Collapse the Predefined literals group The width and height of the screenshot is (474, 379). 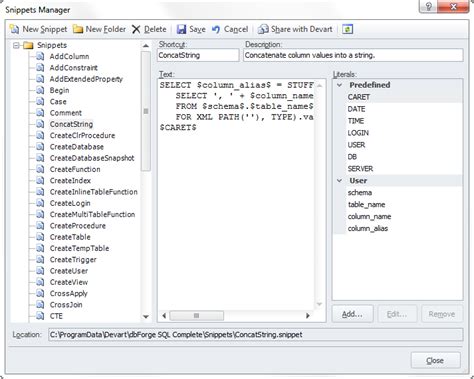pos(339,85)
